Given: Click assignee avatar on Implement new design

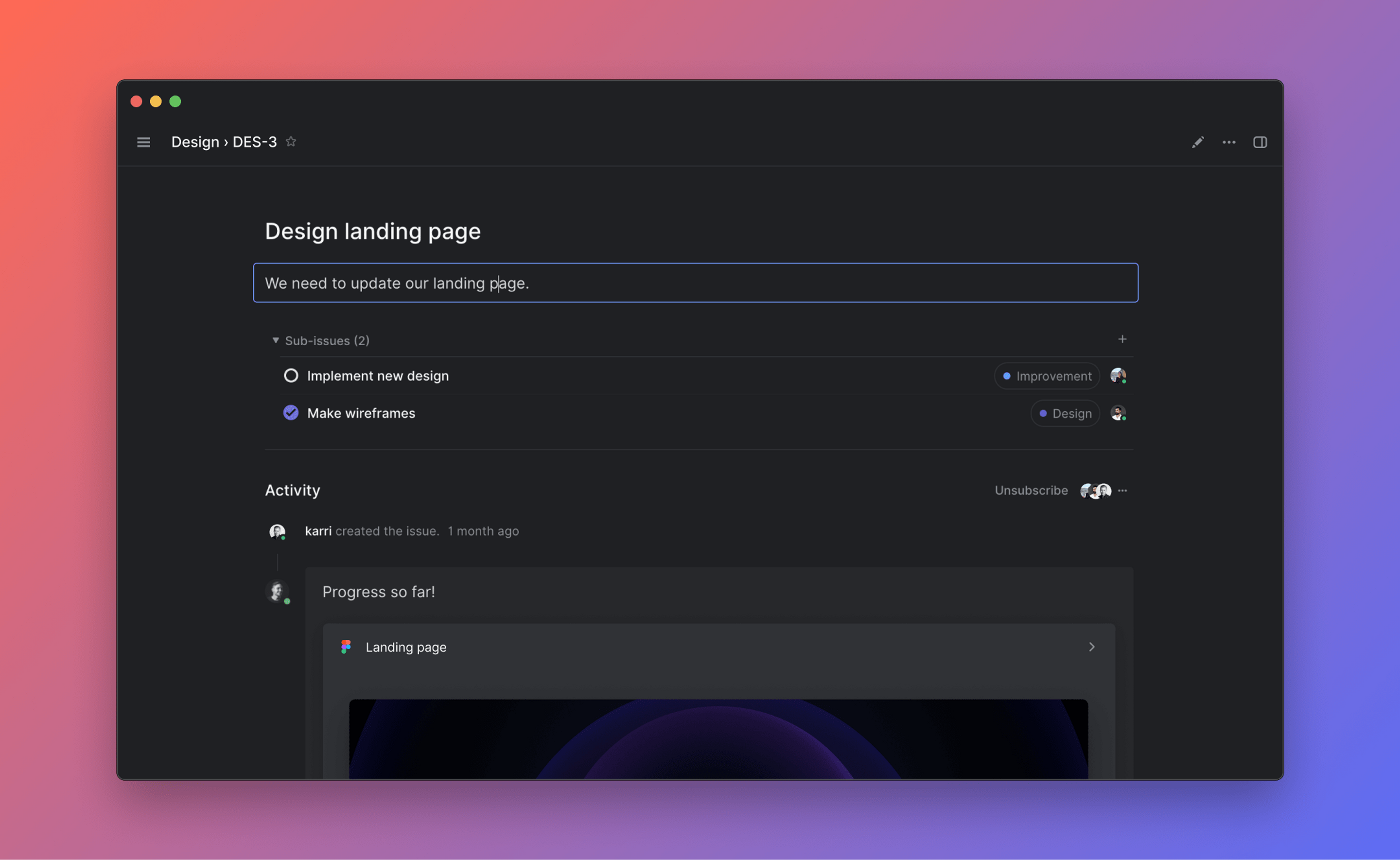Looking at the screenshot, I should (x=1118, y=375).
